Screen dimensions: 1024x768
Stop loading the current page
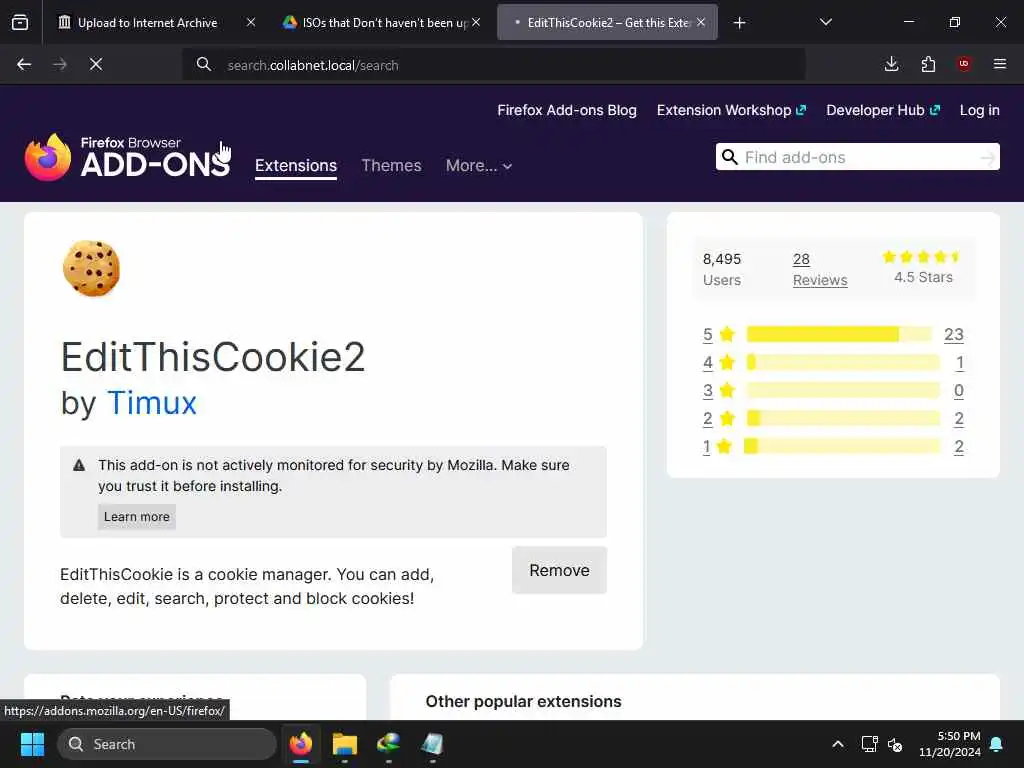coord(95,64)
